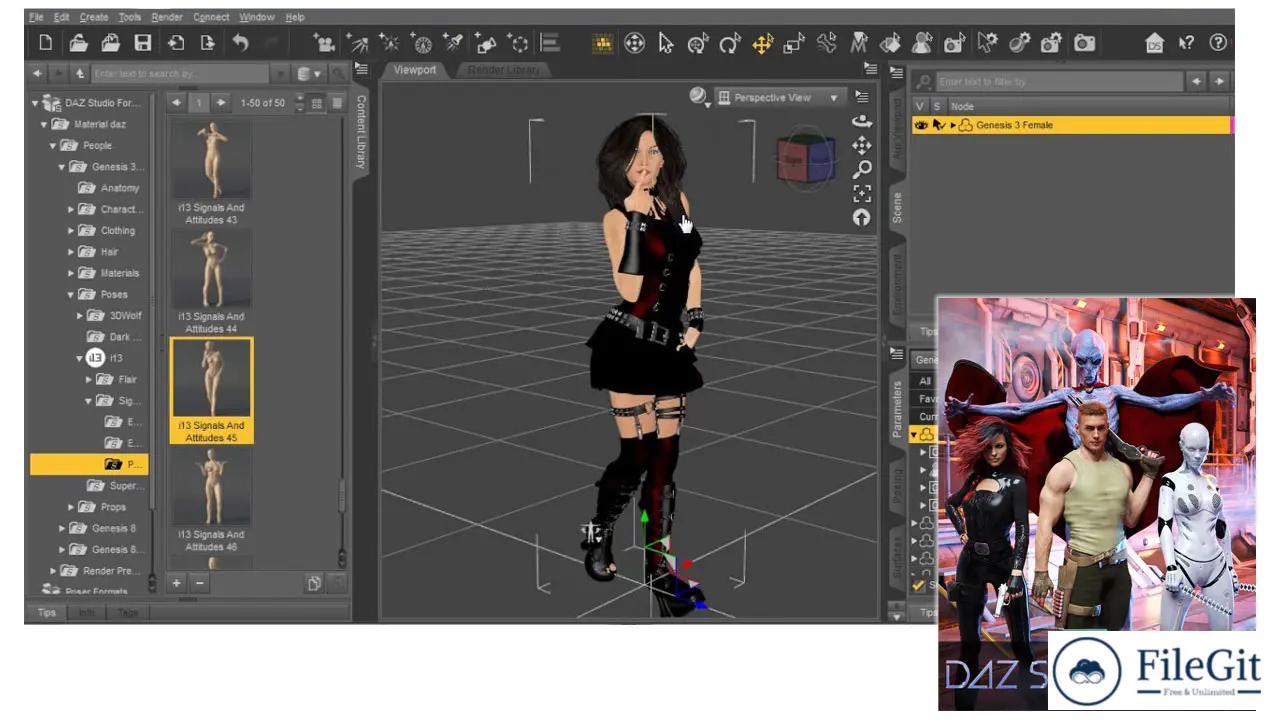Toggle visibility eye of Genesis 3 Female
1280x720 pixels.
[x=922, y=125]
